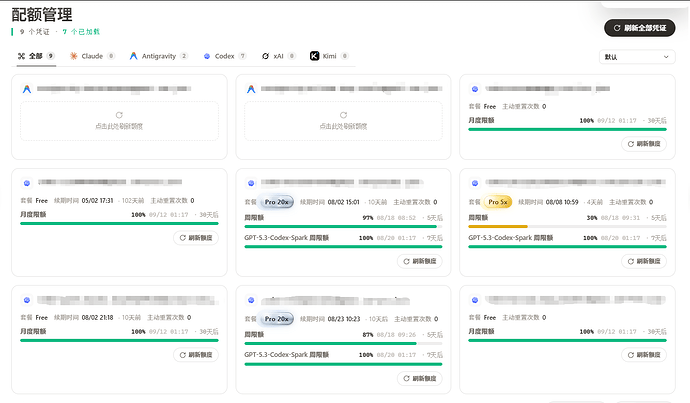Open the Kimi tab
Viewport: 690px width, 403px height.
click(x=329, y=56)
